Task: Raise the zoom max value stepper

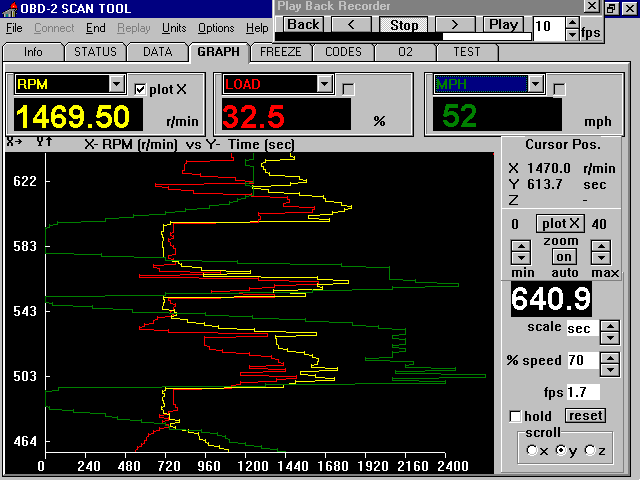Action: [600, 246]
